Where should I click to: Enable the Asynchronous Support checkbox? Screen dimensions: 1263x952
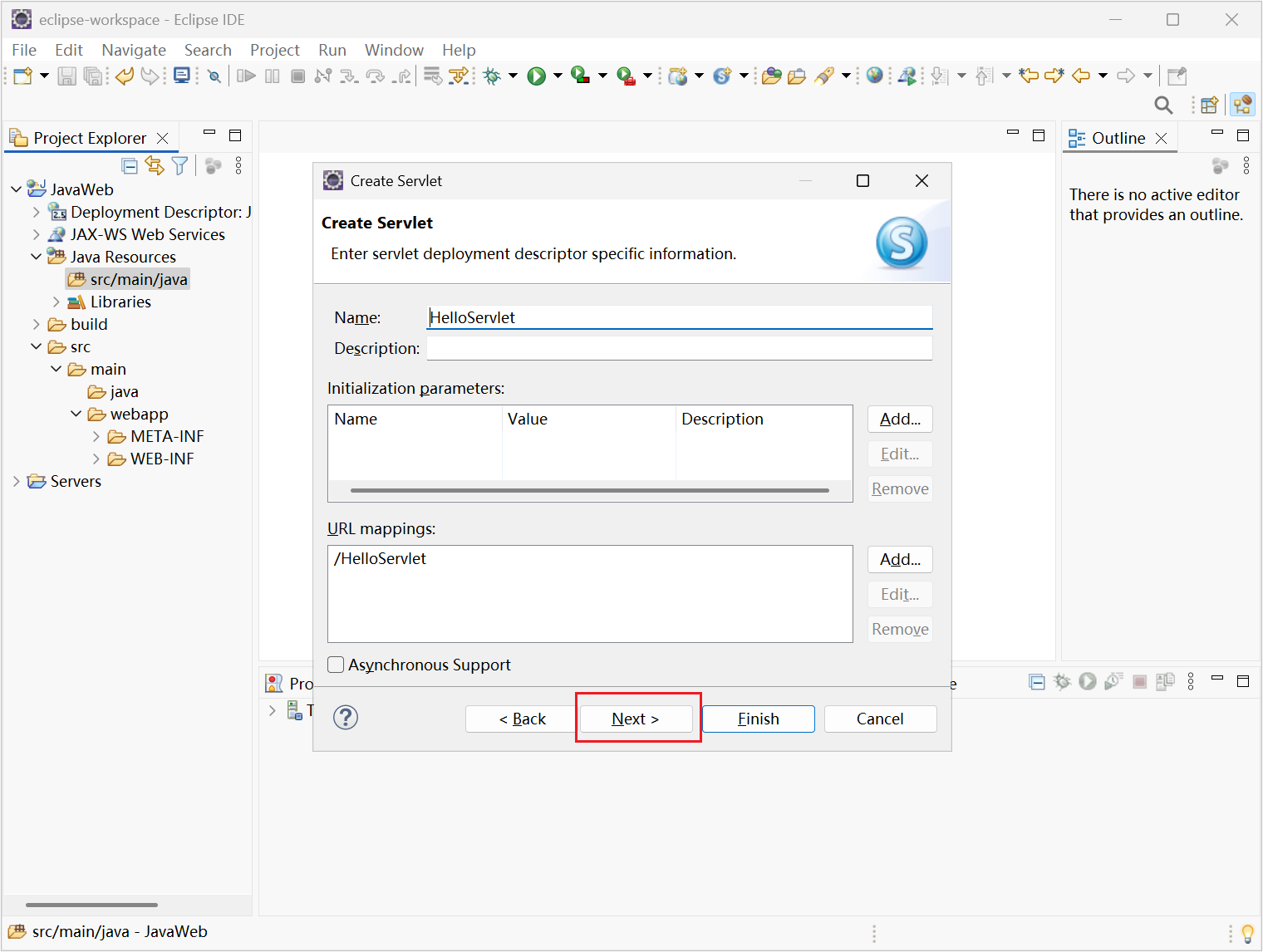336,665
